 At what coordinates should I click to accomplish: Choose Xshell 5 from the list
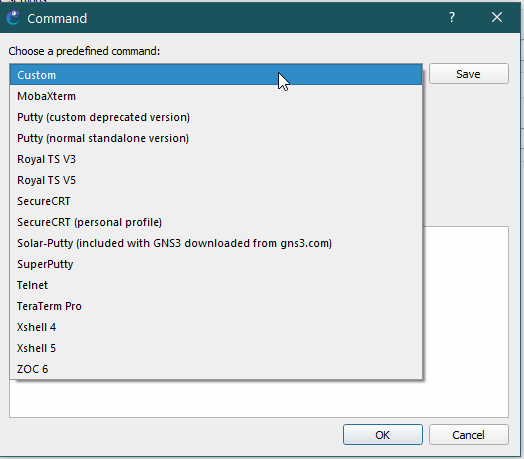[x=216, y=348]
